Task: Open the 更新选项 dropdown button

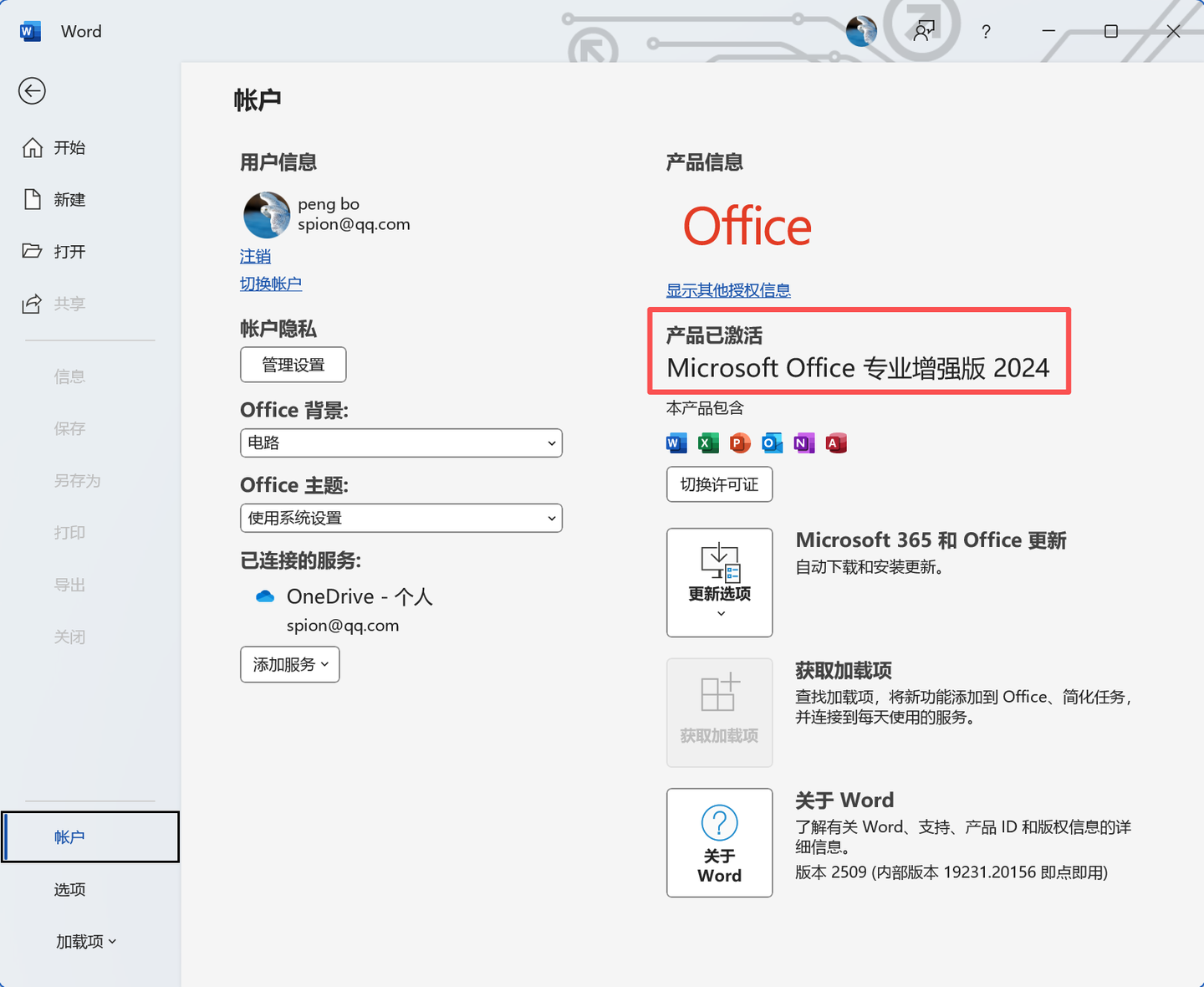Action: pos(719,582)
